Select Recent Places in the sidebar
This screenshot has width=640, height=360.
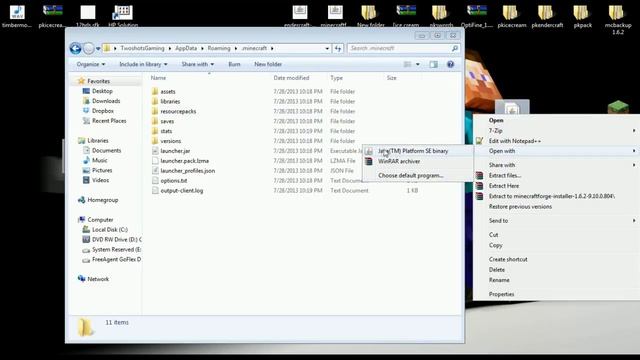coord(109,121)
